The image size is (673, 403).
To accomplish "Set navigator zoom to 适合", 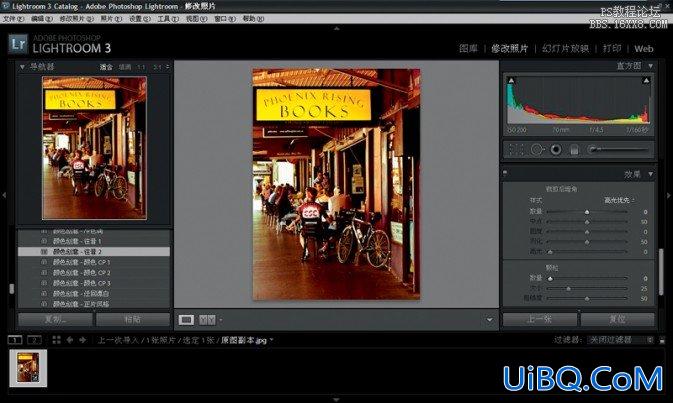I will tap(106, 67).
